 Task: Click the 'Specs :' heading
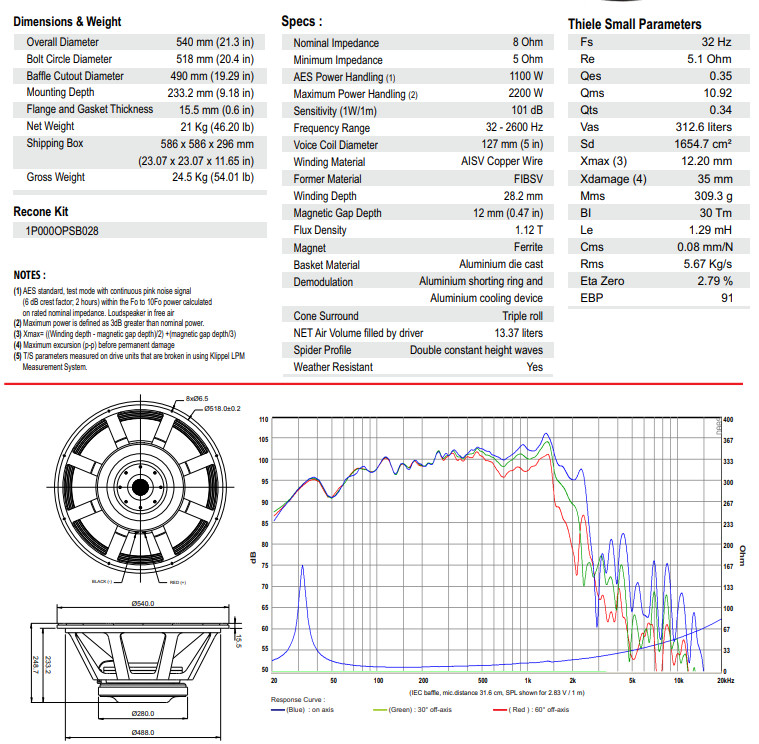coord(302,21)
